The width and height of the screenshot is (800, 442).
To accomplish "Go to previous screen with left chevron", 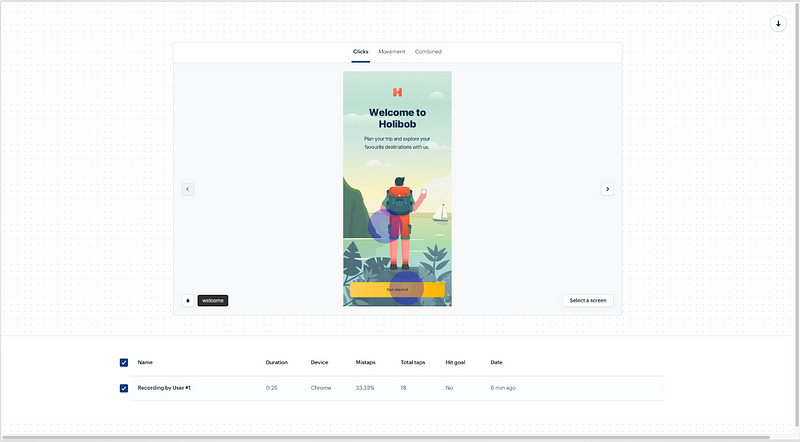I will [x=188, y=189].
